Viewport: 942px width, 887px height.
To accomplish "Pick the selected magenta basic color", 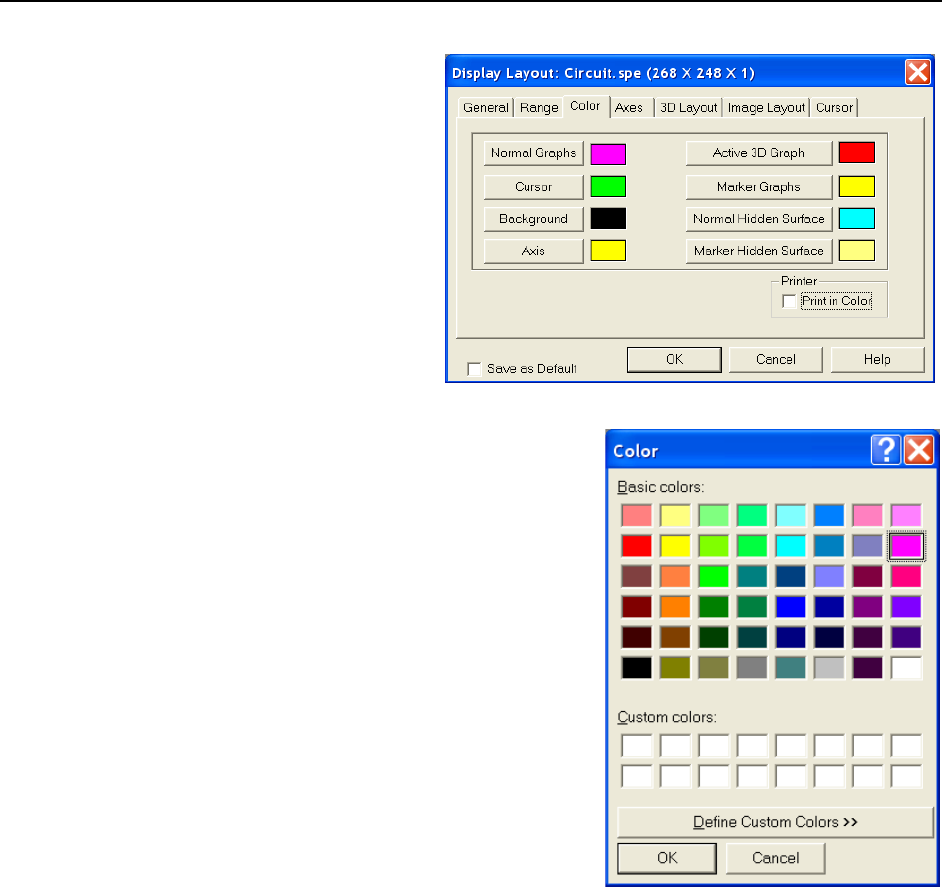I will coord(906,546).
